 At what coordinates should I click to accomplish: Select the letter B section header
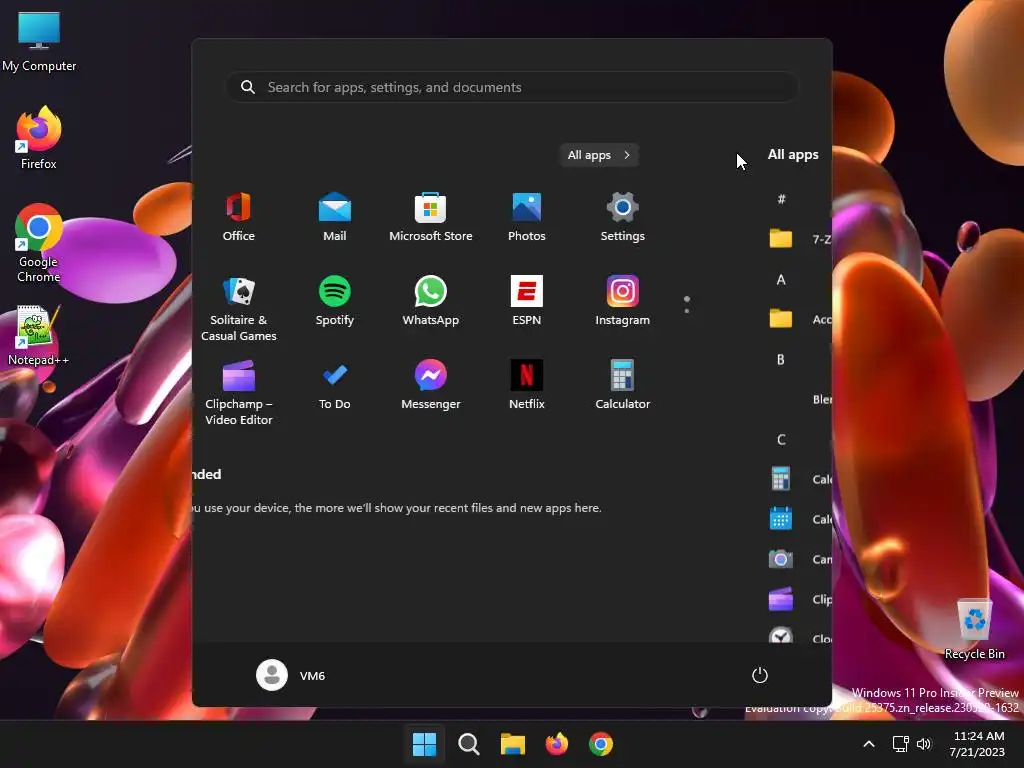click(x=781, y=359)
